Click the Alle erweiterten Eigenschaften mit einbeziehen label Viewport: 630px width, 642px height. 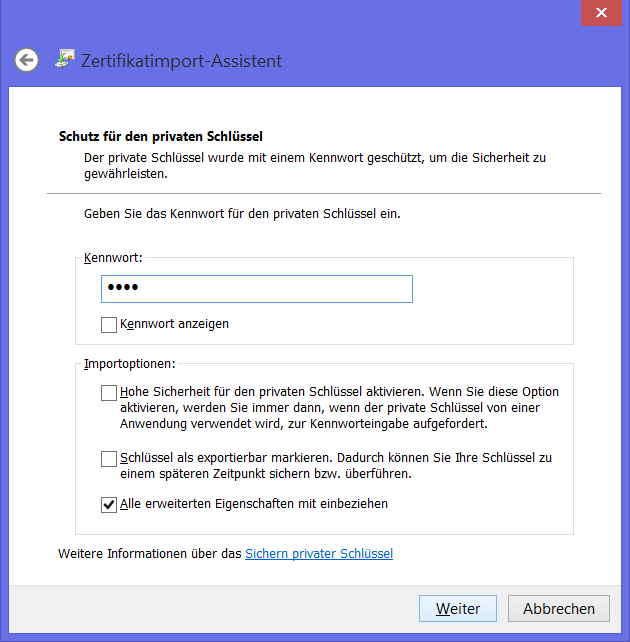tap(254, 504)
